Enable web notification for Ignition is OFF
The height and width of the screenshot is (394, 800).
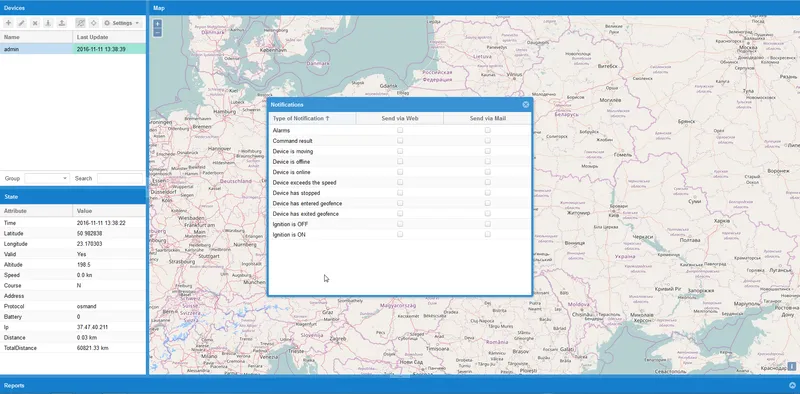[x=400, y=224]
